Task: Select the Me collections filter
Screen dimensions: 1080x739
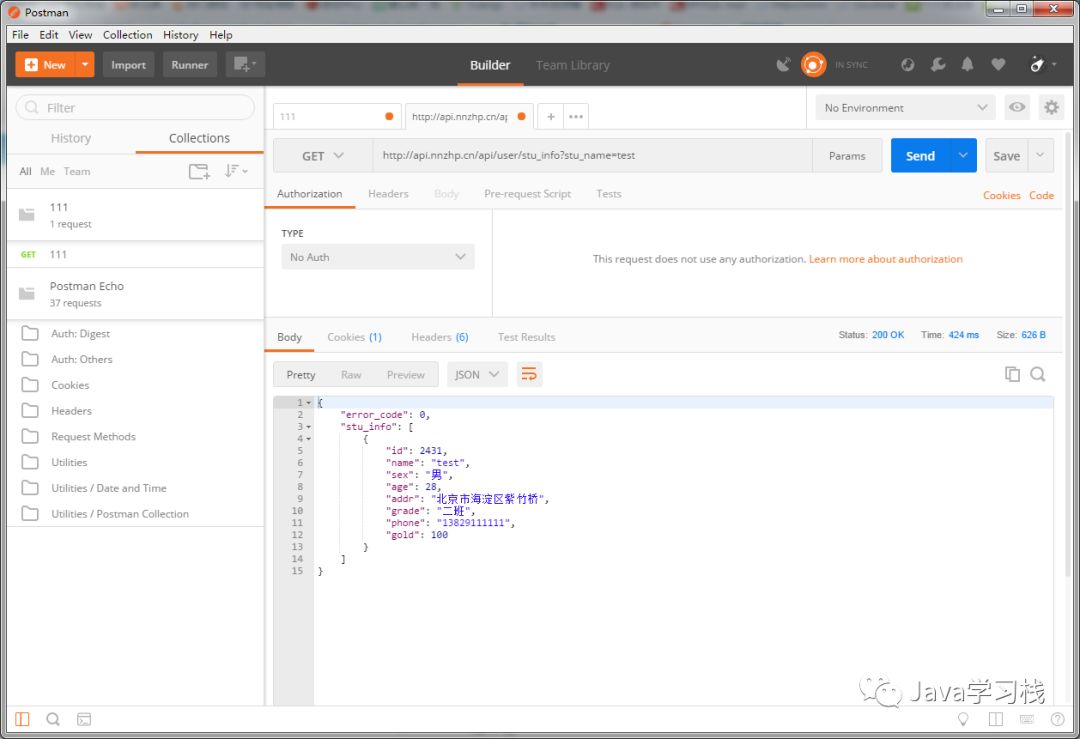Action: coord(48,171)
